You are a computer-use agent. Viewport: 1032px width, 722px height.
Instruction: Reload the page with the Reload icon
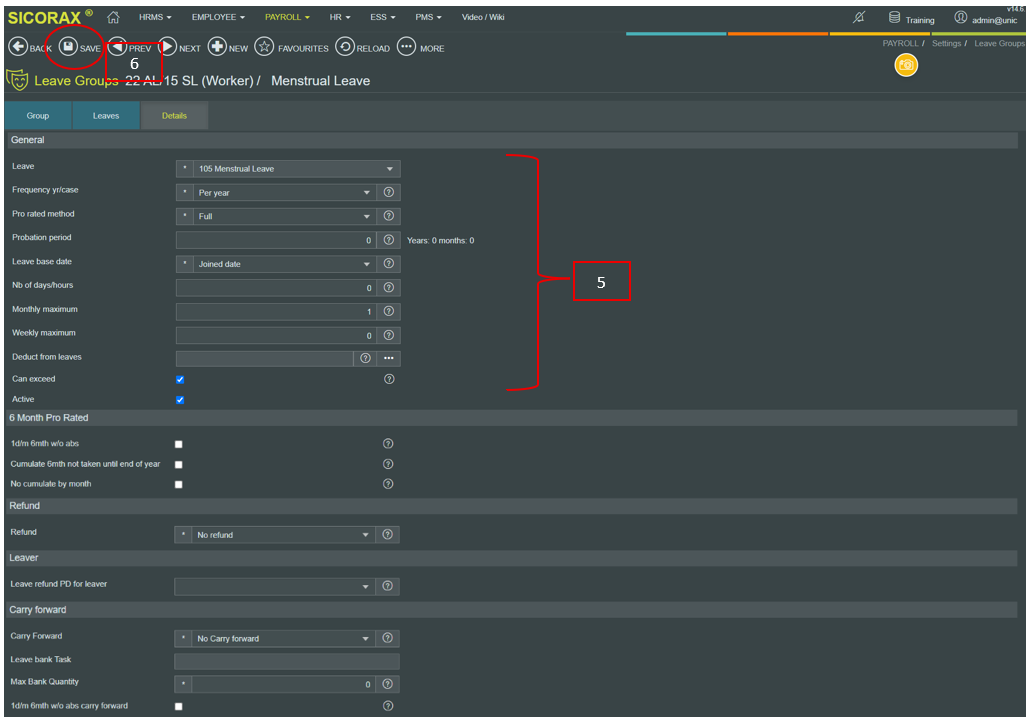click(345, 47)
